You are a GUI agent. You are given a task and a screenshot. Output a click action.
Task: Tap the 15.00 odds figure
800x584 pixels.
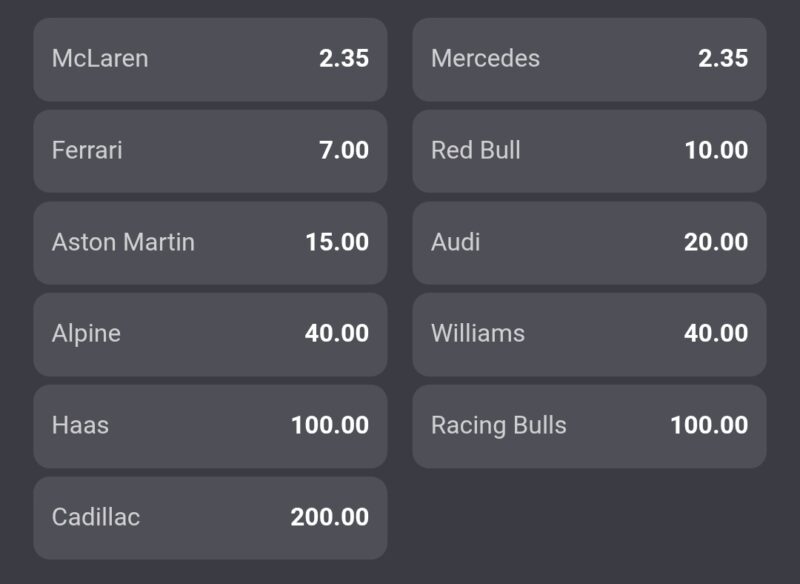point(337,243)
